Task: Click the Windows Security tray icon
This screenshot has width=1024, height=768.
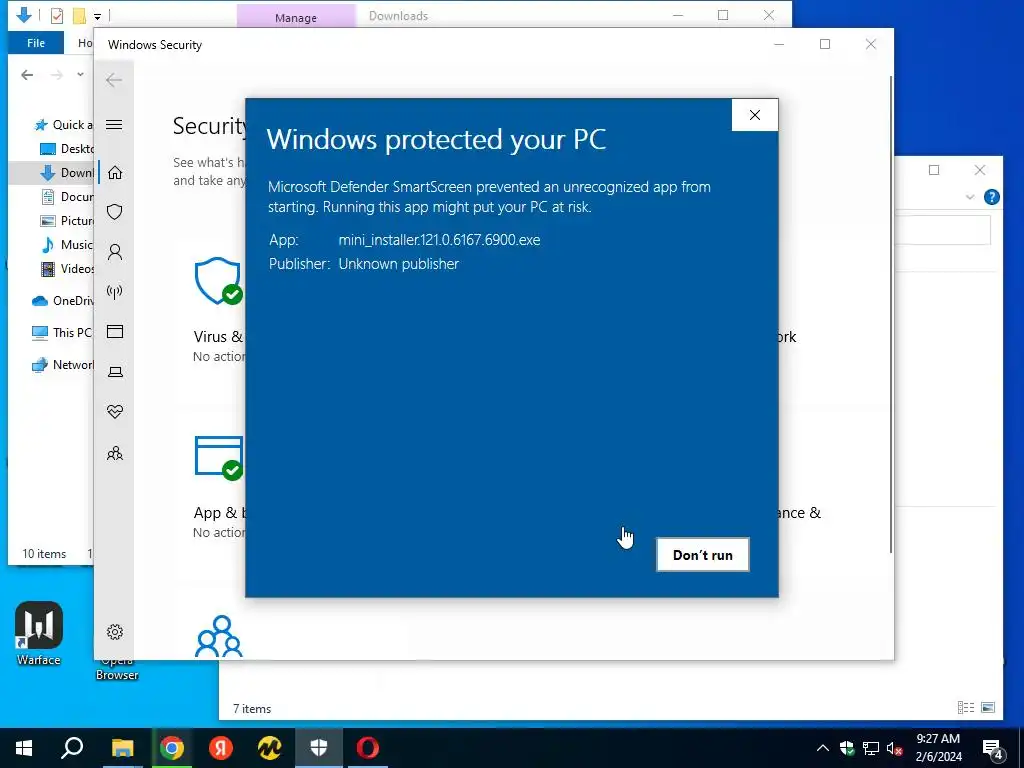Action: (x=847, y=748)
